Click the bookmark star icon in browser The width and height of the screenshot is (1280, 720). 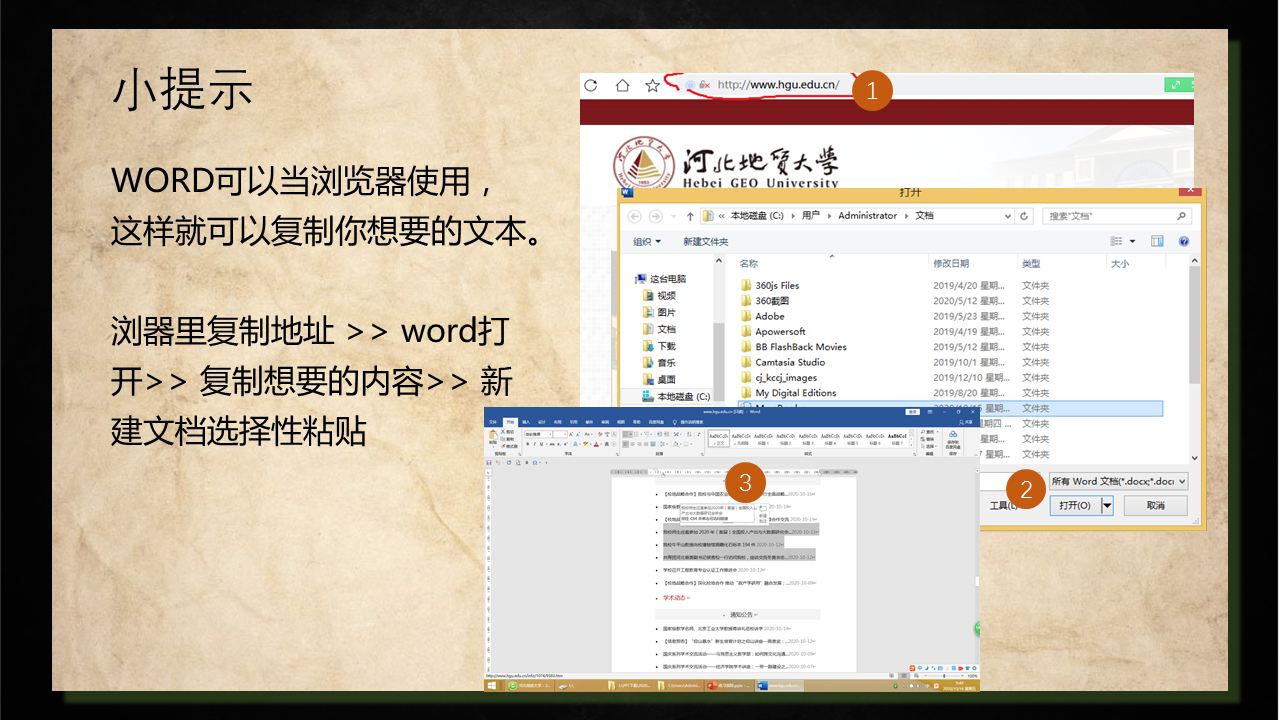click(652, 85)
